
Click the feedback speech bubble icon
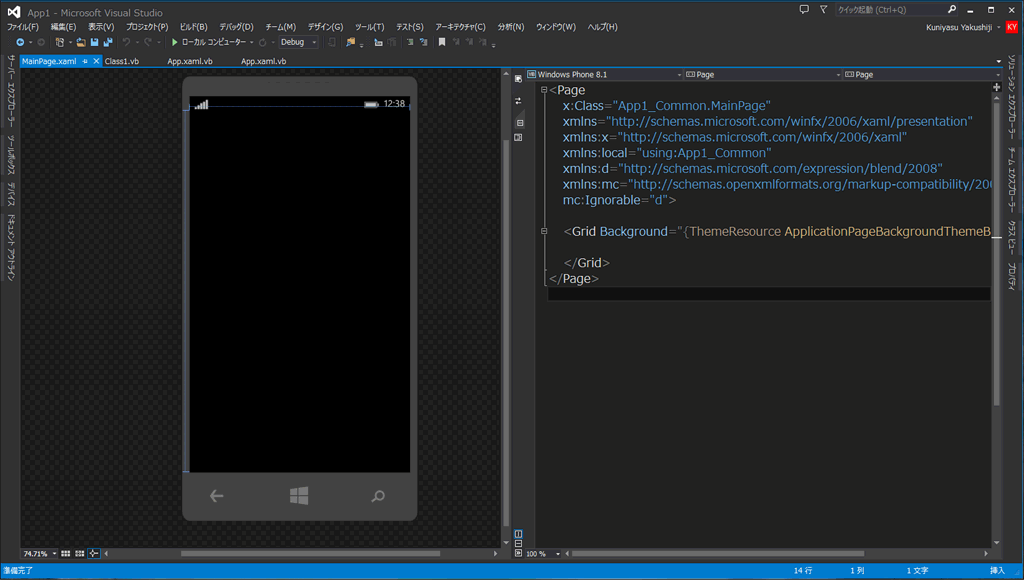tap(804, 10)
